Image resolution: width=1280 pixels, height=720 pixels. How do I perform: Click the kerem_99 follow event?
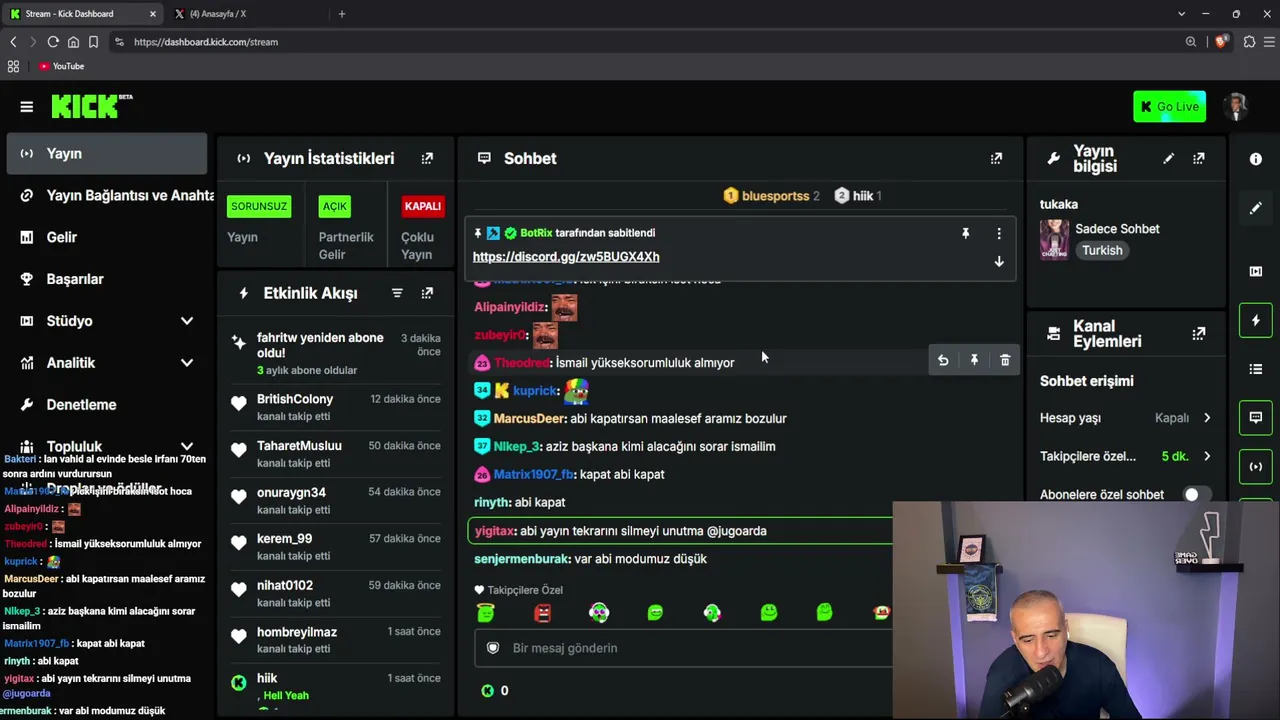coord(335,547)
